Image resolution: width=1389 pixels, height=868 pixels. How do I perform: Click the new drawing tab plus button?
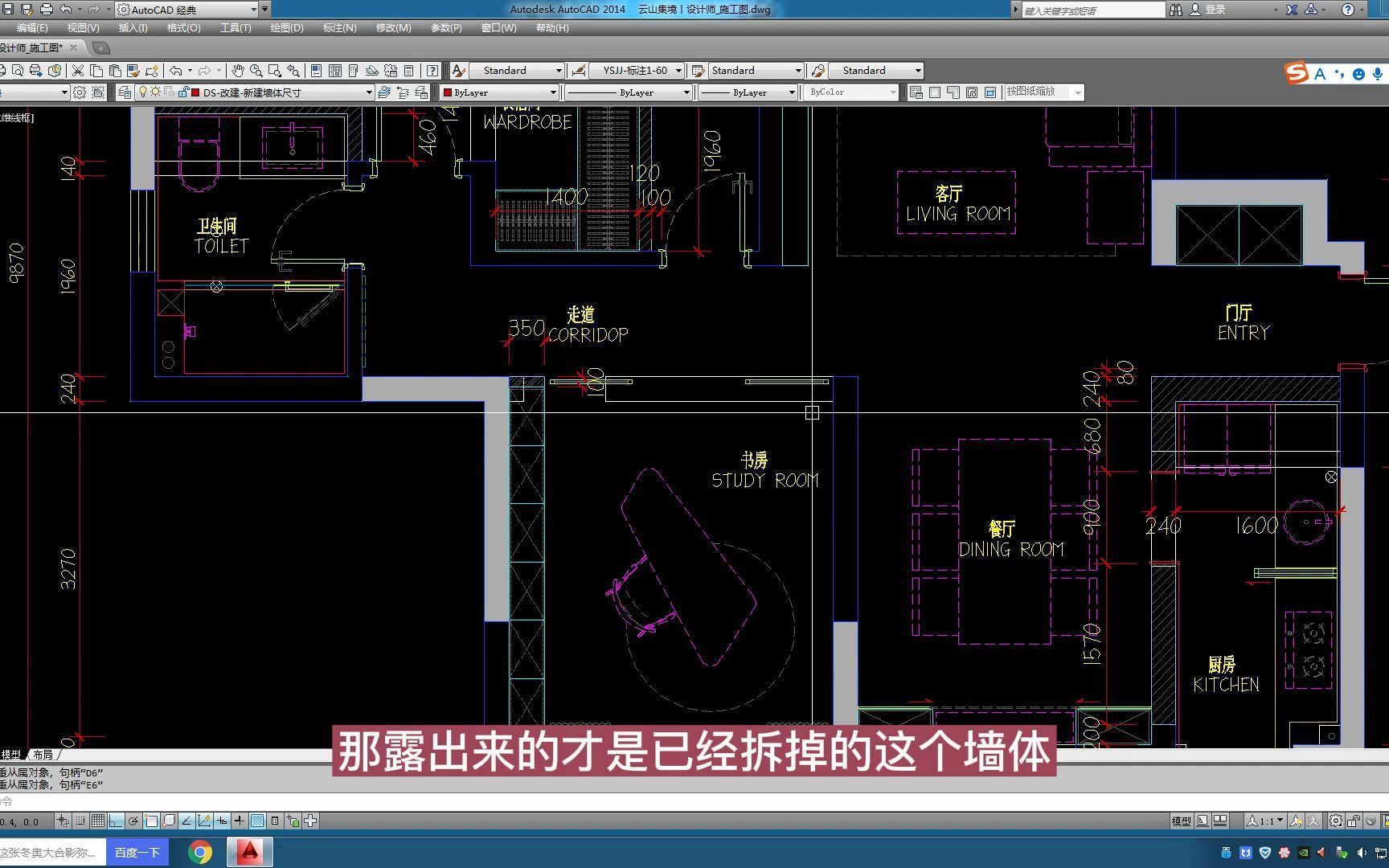(x=100, y=48)
